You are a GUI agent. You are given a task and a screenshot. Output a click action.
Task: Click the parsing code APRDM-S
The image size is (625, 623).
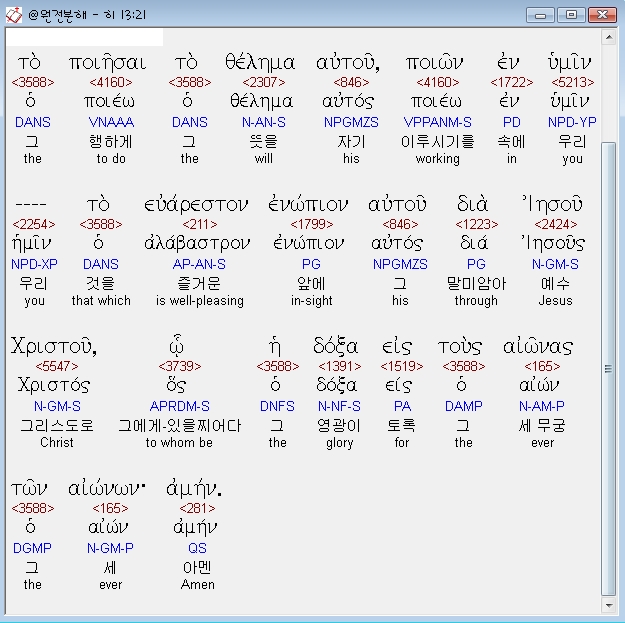pos(180,406)
